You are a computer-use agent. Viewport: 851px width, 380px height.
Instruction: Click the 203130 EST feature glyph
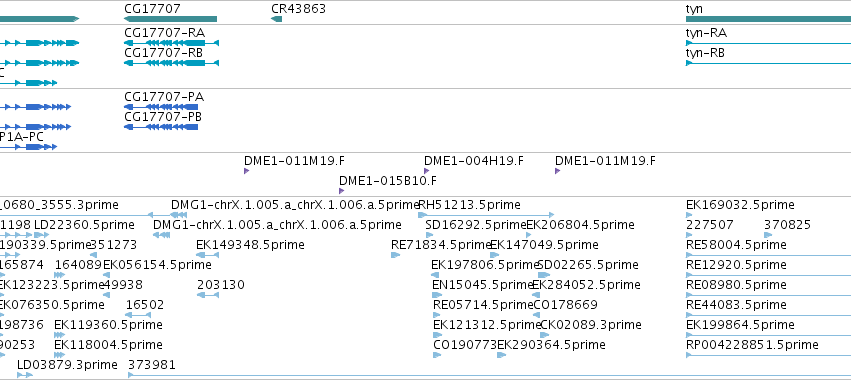208,295
